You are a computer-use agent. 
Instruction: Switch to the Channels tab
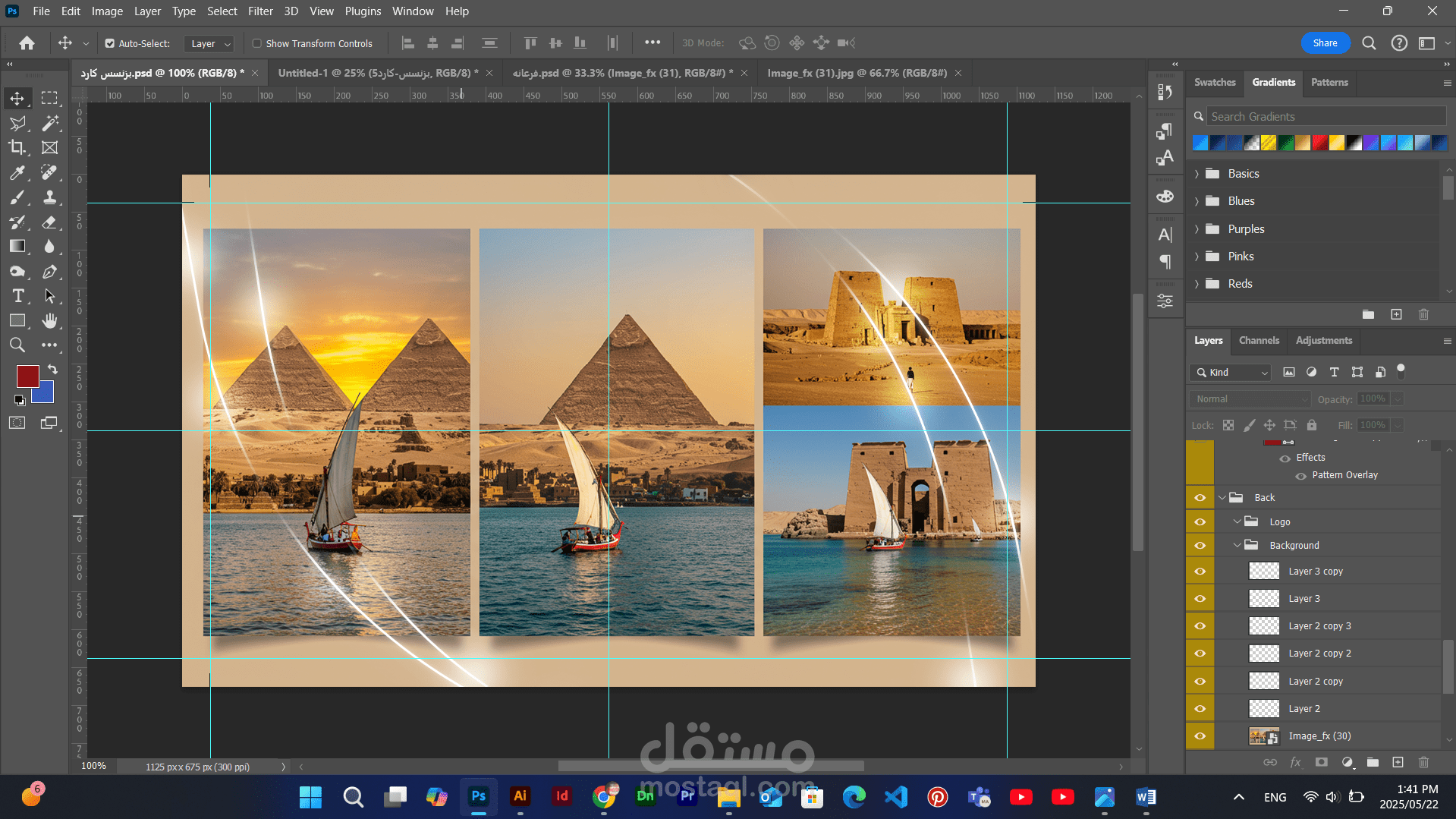click(1259, 340)
